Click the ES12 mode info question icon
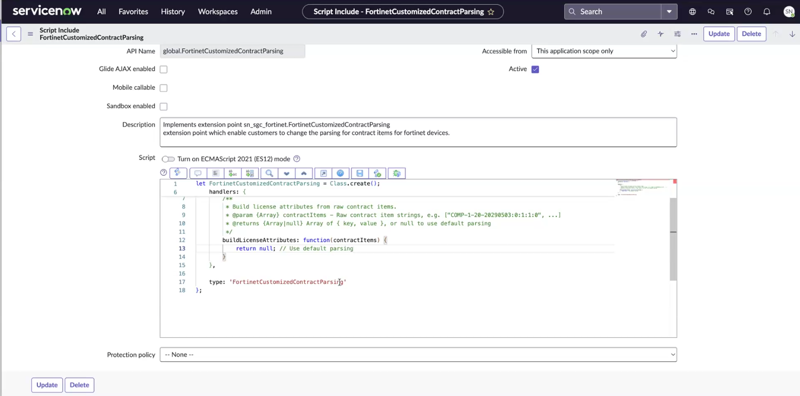This screenshot has width=800, height=396. [296, 159]
